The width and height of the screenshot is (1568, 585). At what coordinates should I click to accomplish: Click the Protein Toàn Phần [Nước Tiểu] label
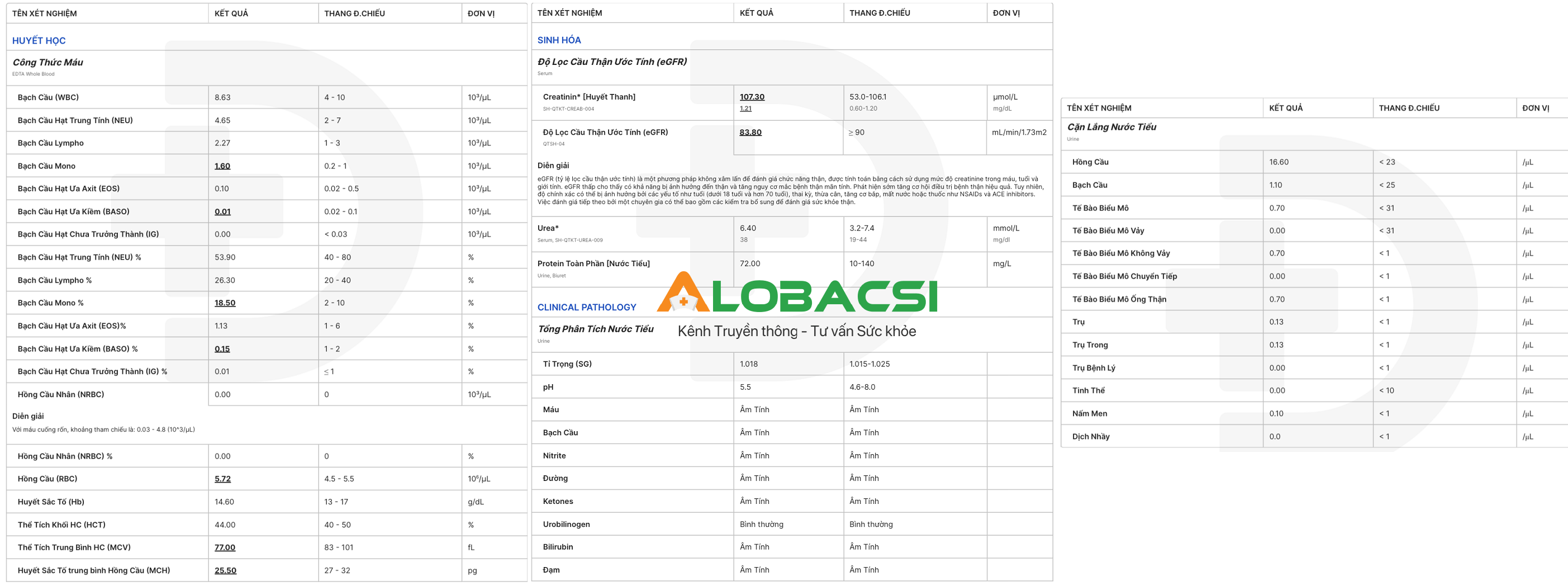pyautogui.click(x=593, y=264)
